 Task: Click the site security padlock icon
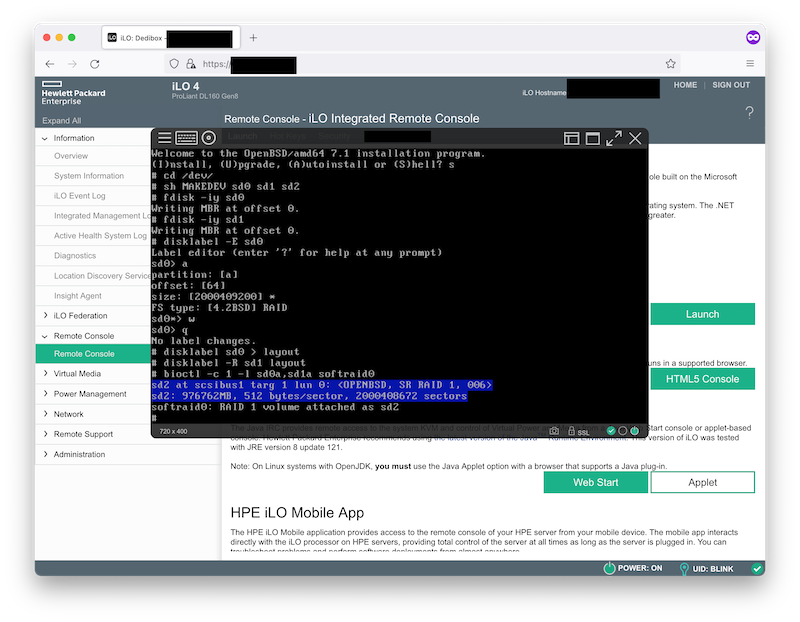190,64
